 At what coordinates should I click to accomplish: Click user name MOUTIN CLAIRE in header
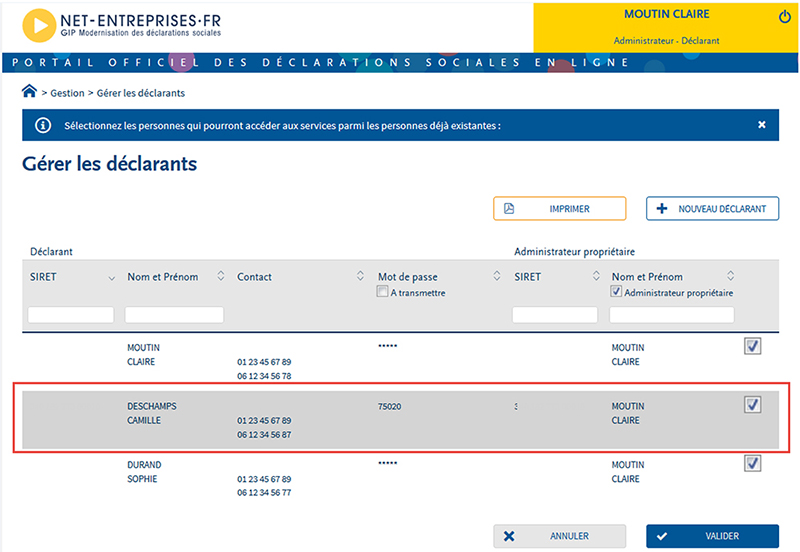point(666,14)
